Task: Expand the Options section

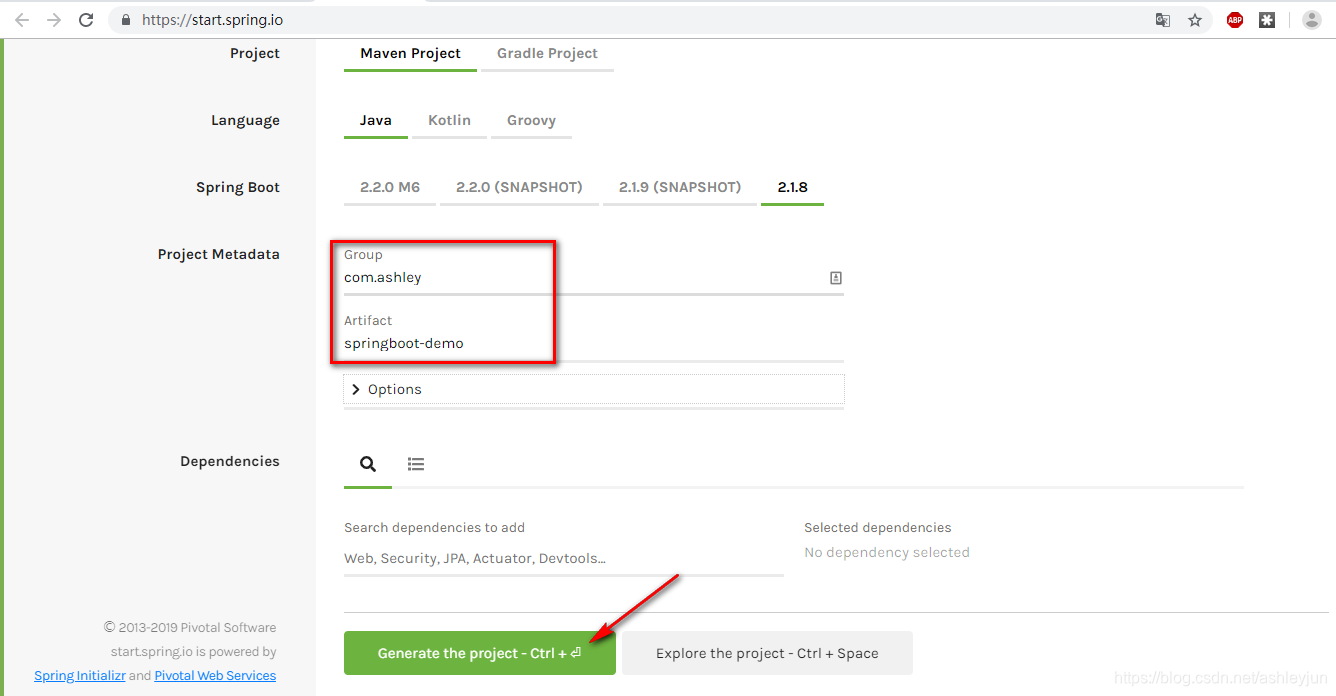Action: [x=594, y=390]
